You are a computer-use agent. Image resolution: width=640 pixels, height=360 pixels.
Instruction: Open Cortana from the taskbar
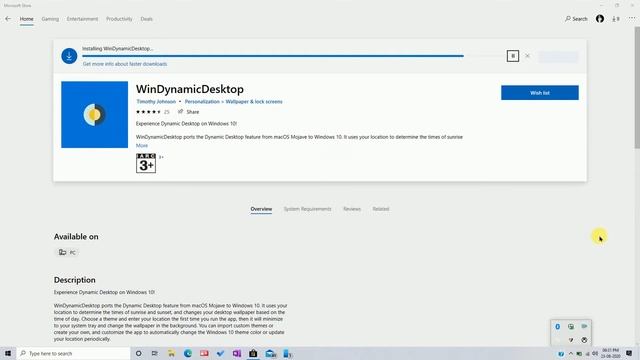tap(139, 353)
